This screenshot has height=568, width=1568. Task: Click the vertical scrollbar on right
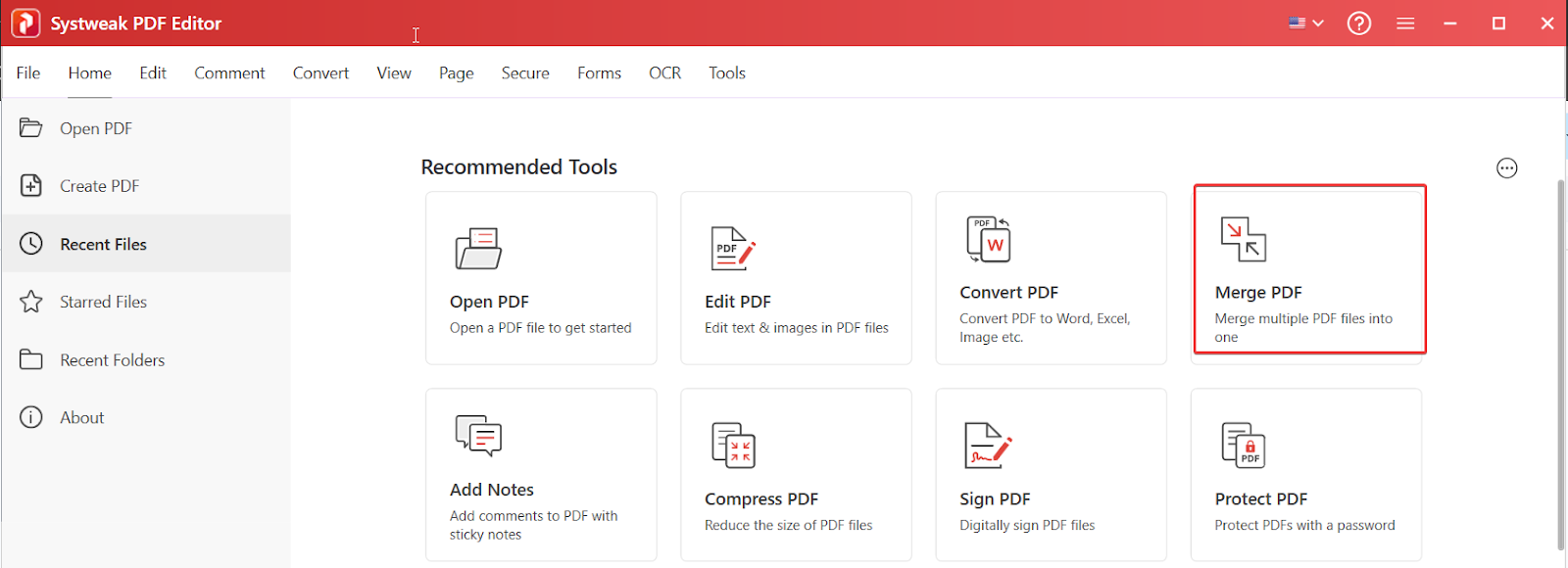tap(1561, 364)
